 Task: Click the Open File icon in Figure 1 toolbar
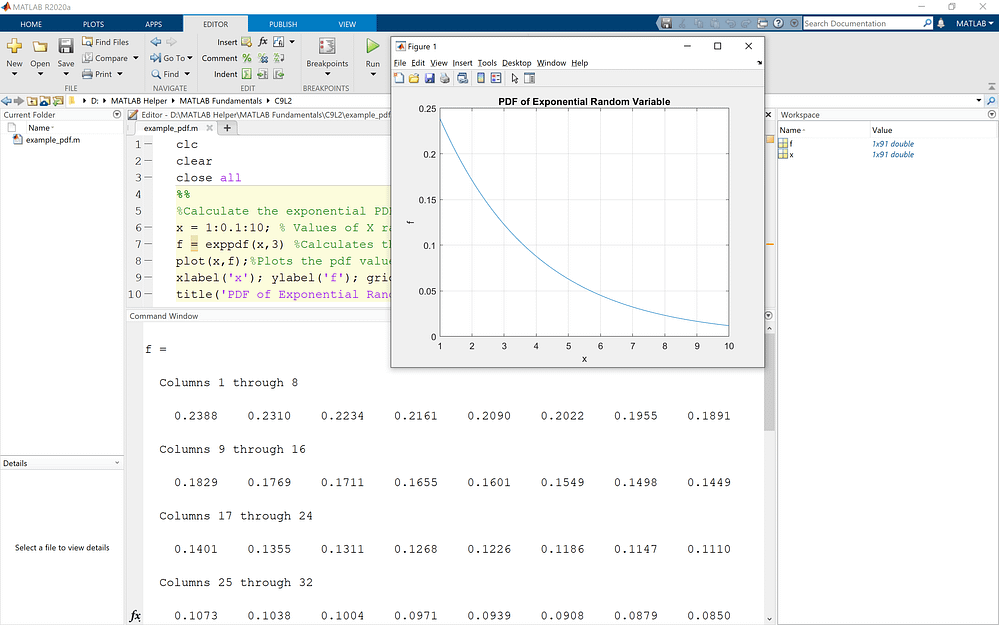tap(414, 78)
